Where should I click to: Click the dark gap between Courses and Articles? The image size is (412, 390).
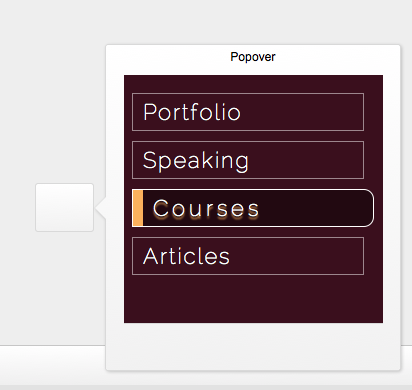248,232
